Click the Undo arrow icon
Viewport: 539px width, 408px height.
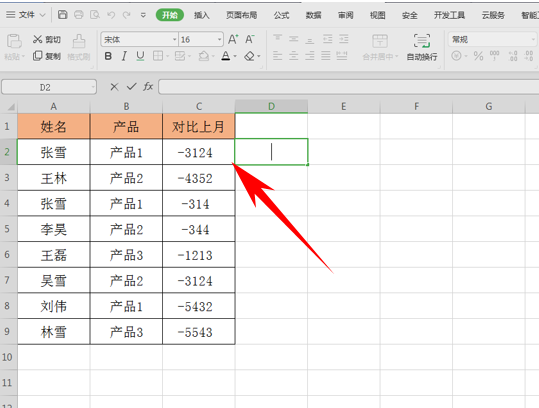click(x=111, y=14)
